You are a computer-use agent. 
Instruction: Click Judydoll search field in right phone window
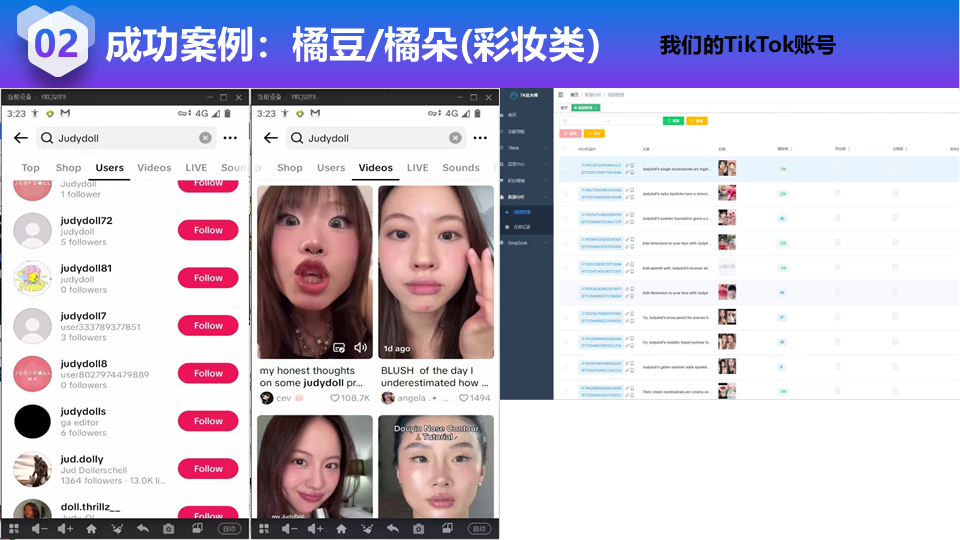tap(375, 138)
